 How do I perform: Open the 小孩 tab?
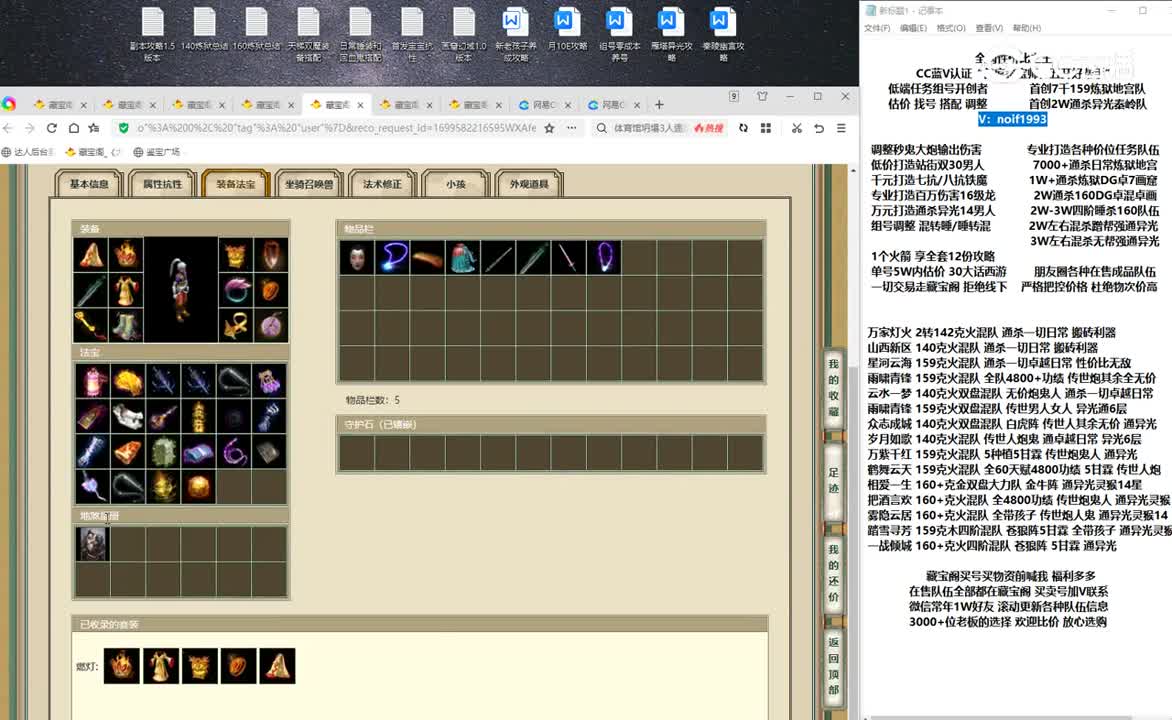[x=455, y=184]
